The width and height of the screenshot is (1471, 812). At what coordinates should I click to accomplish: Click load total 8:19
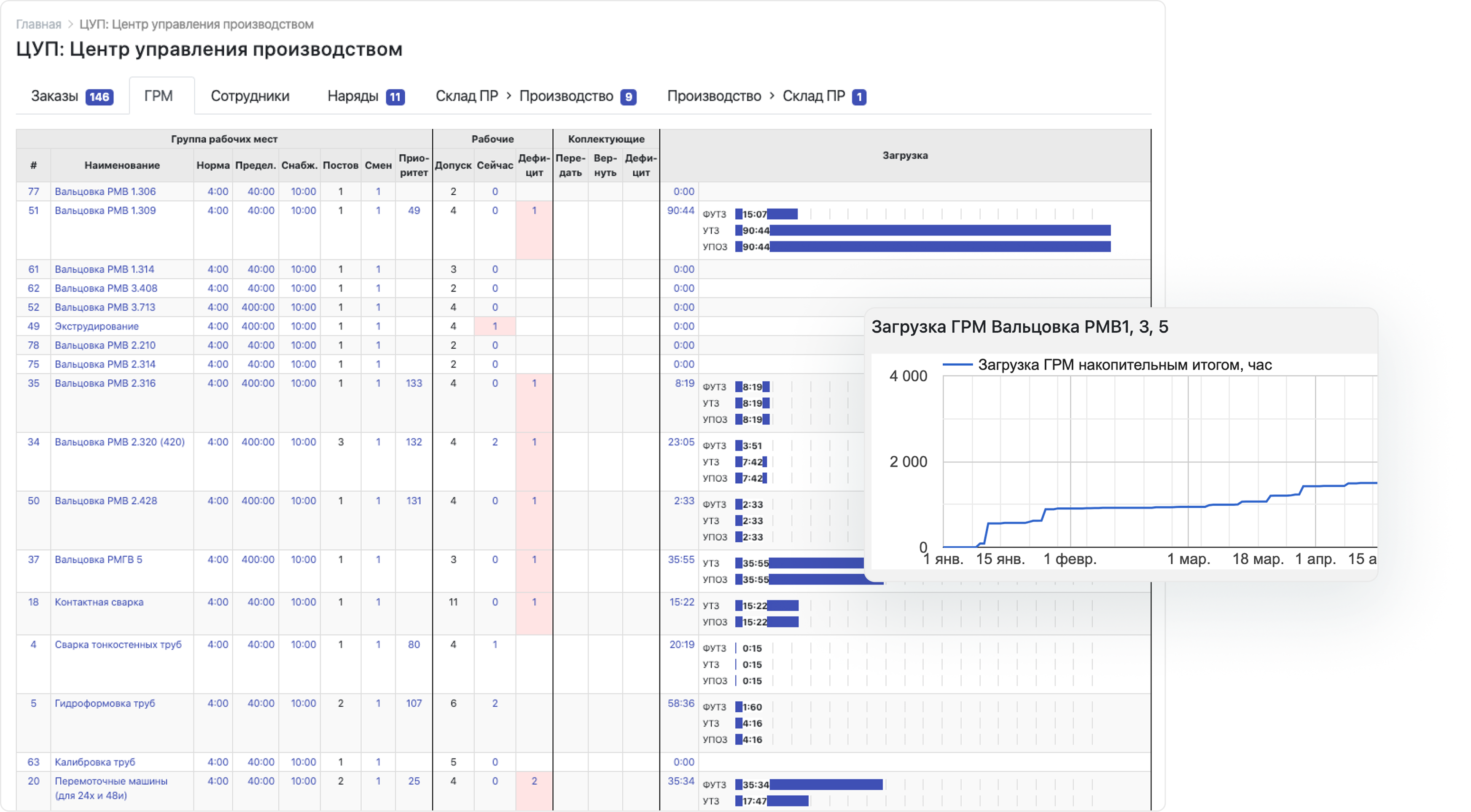point(685,383)
